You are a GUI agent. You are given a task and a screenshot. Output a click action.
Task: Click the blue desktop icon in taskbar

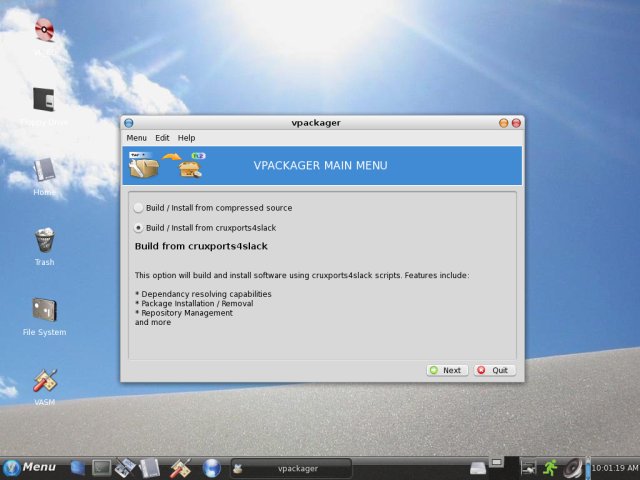coord(77,468)
